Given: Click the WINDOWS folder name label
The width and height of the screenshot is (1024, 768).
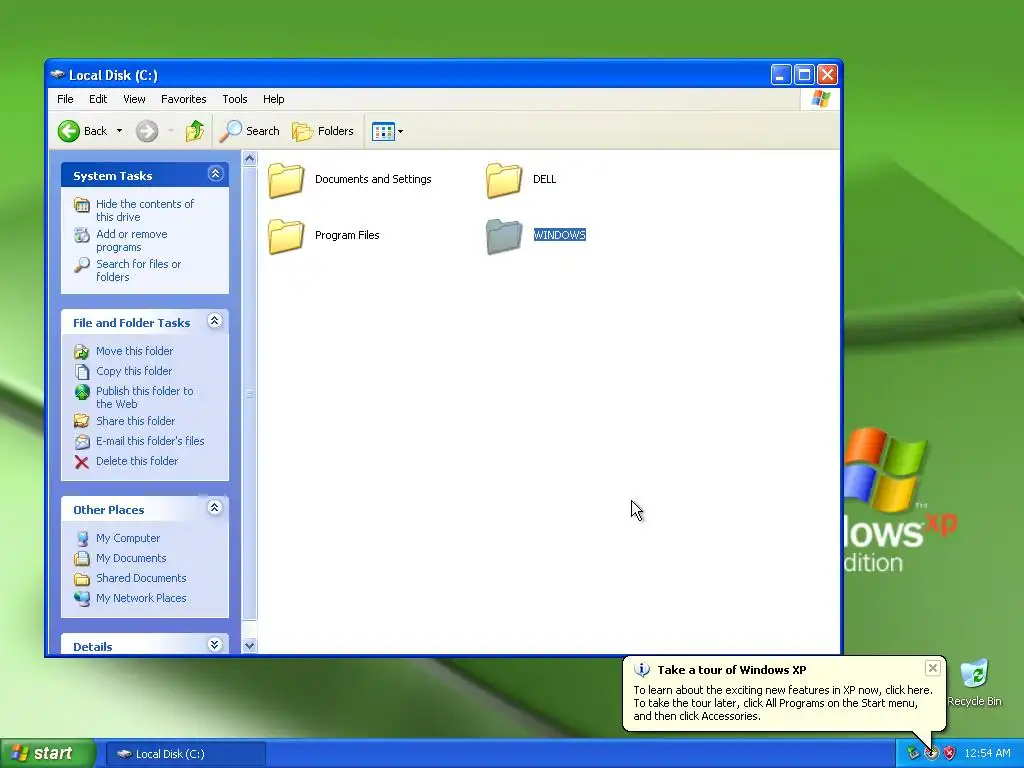Looking at the screenshot, I should [x=560, y=235].
